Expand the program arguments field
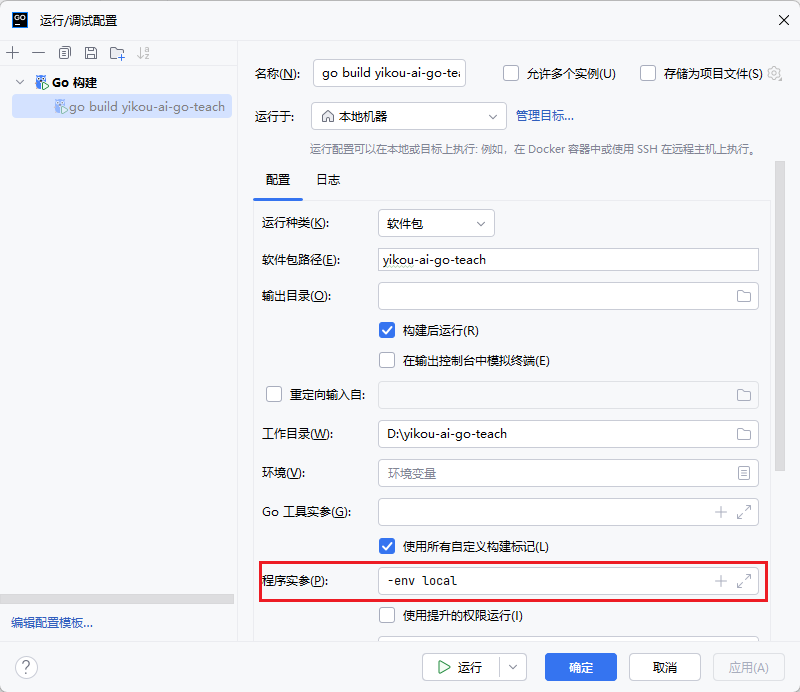This screenshot has height=692, width=800. [744, 581]
